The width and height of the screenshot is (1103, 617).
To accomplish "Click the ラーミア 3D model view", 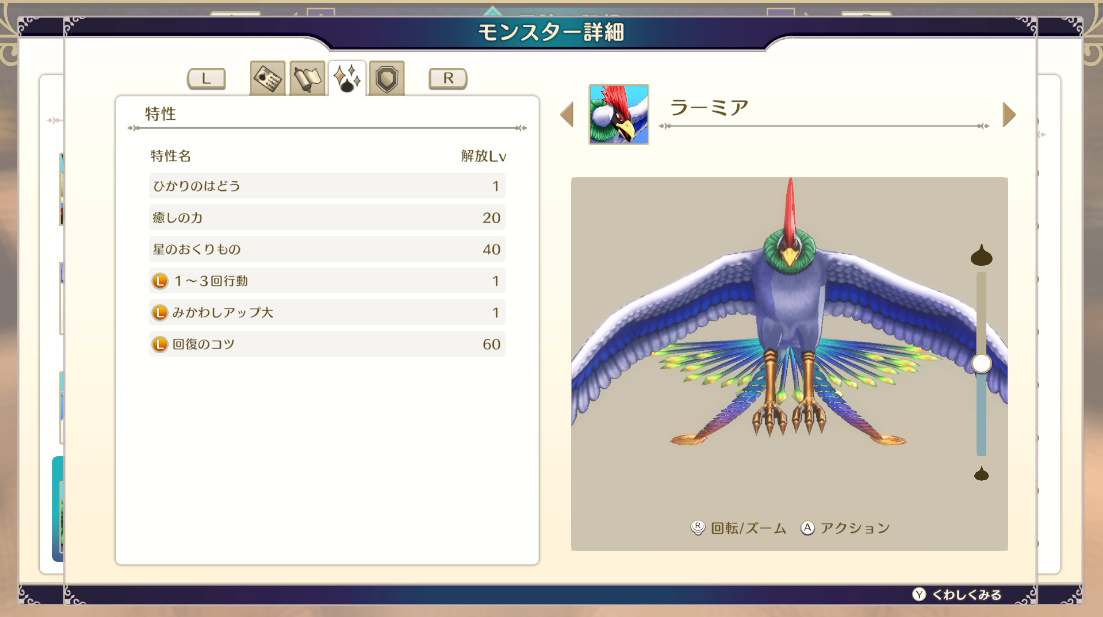I will pyautogui.click(x=789, y=364).
